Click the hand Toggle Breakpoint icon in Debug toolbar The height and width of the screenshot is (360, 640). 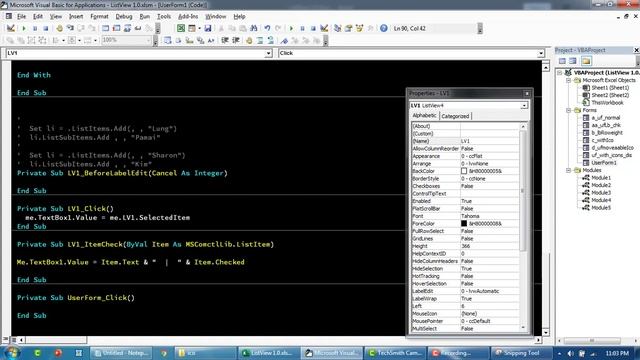(60, 28)
